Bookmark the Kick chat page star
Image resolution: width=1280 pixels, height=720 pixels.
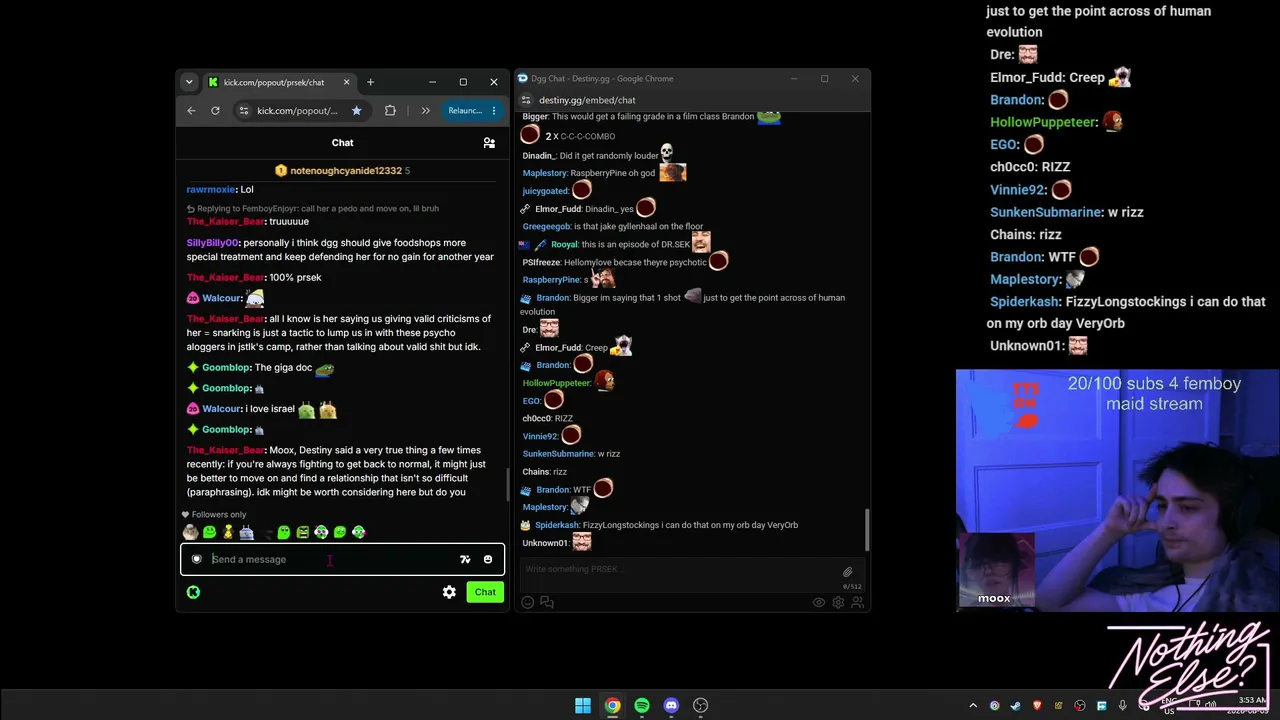[356, 110]
